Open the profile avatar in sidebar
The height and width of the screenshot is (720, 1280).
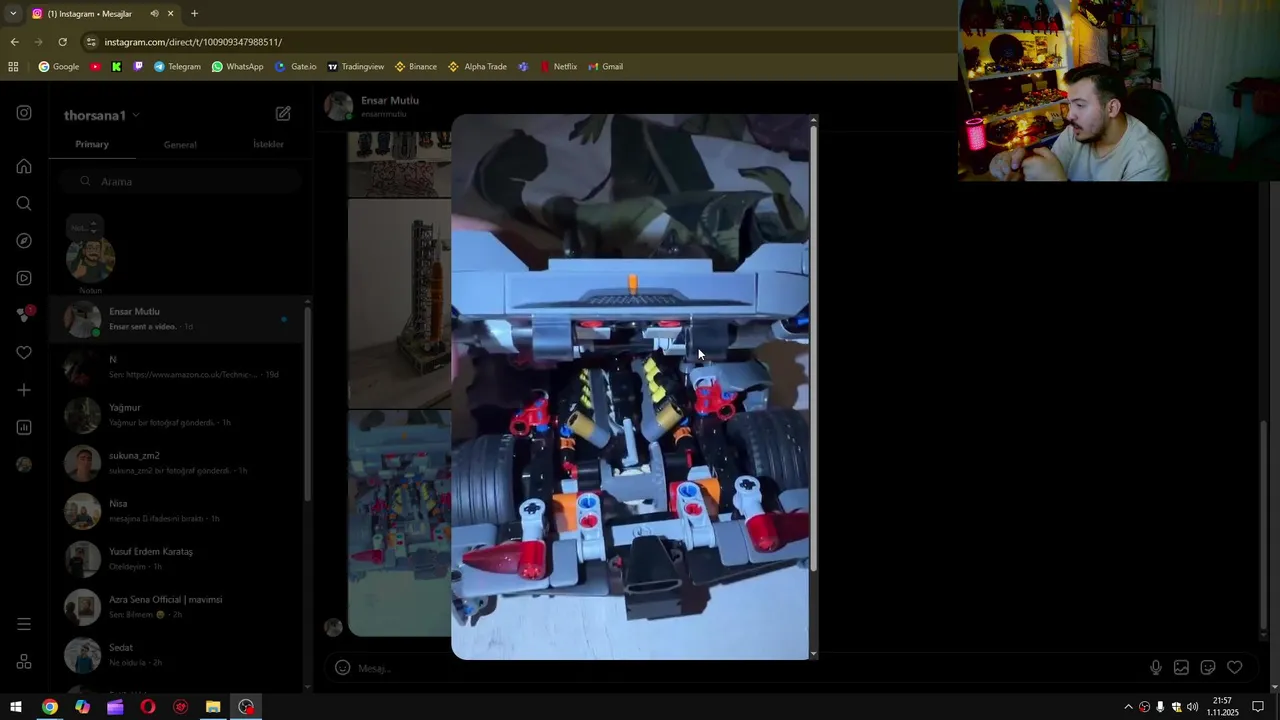24,464
